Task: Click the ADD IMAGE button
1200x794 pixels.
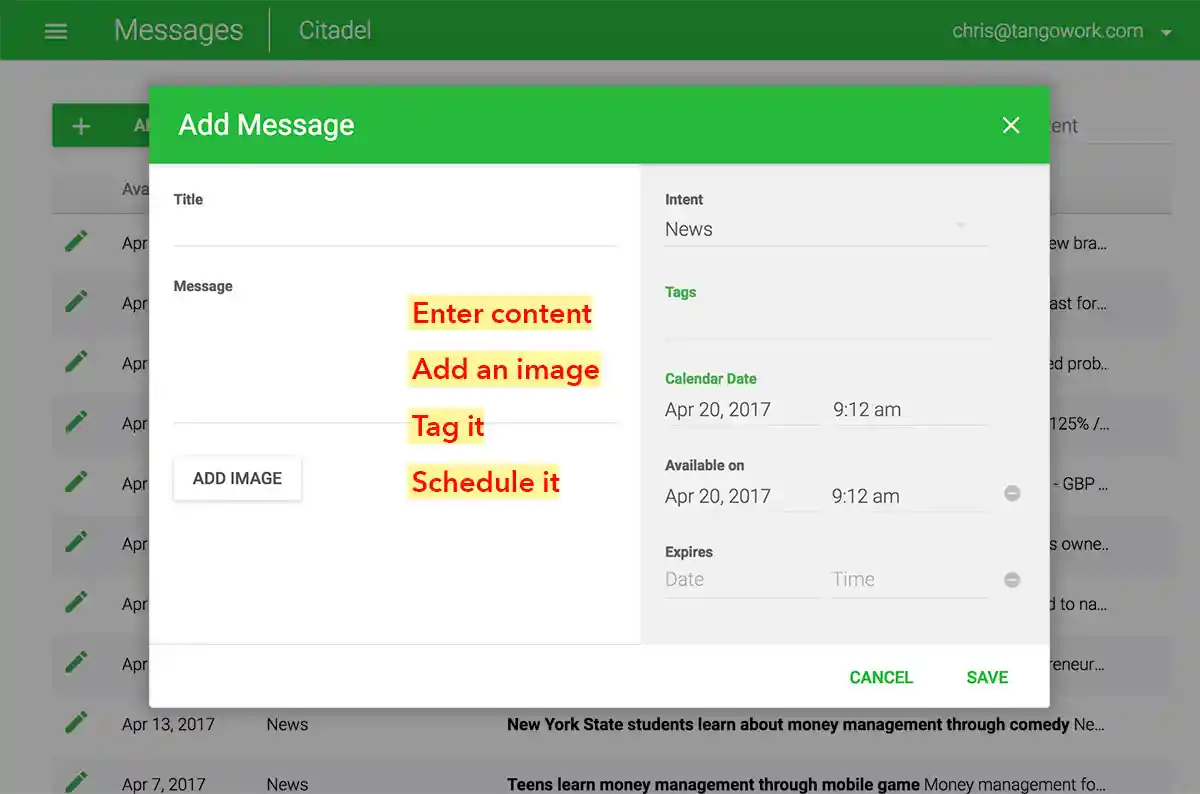Action: coord(237,478)
